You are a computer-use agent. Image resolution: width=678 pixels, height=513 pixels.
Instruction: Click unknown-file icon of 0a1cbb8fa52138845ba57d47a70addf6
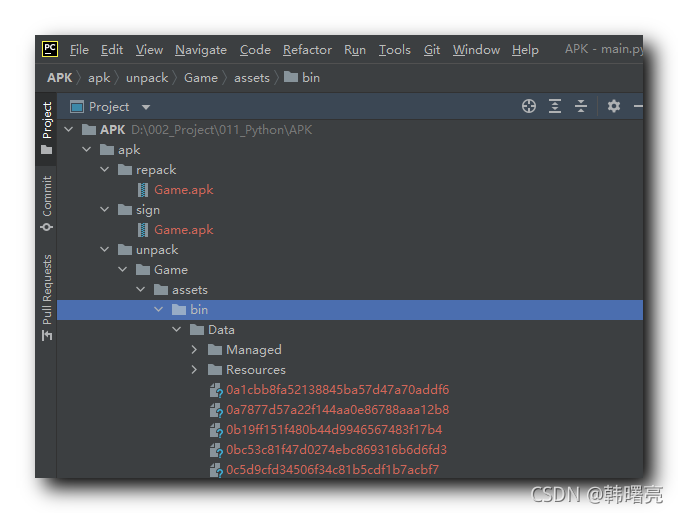point(216,390)
